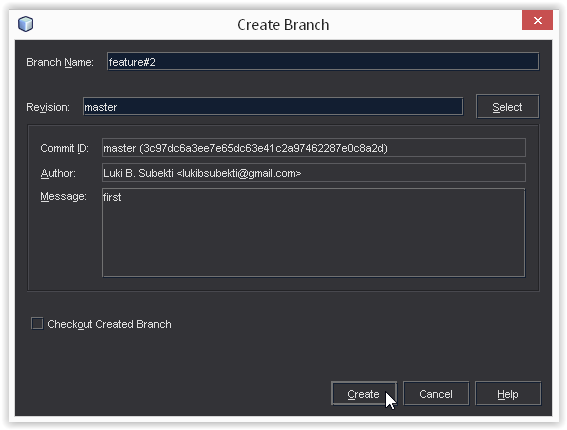This screenshot has width=567, height=430.
Task: Click the word 'first' in the commit message
Action: 112,197
